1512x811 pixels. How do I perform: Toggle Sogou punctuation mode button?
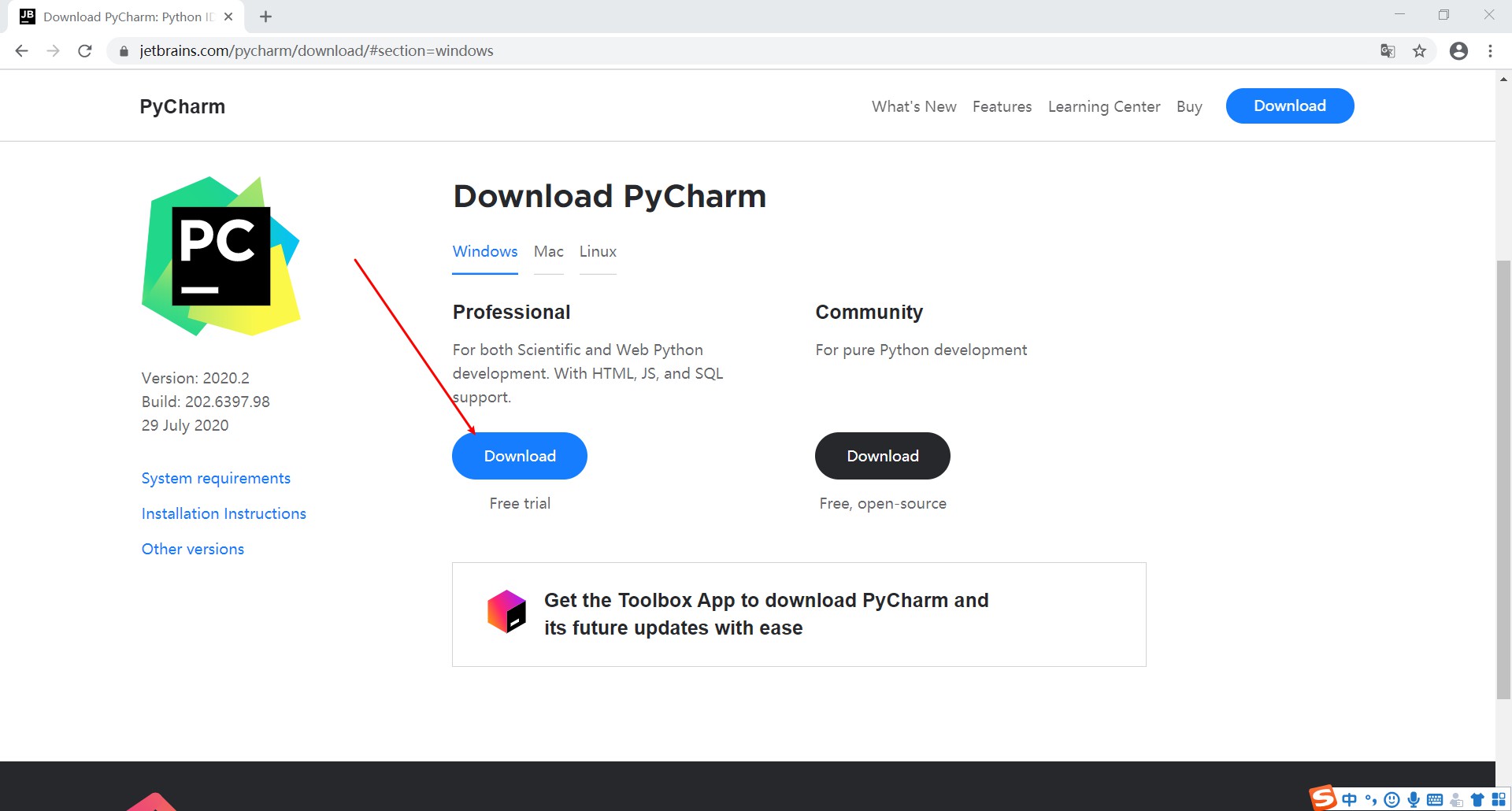pyautogui.click(x=1371, y=800)
